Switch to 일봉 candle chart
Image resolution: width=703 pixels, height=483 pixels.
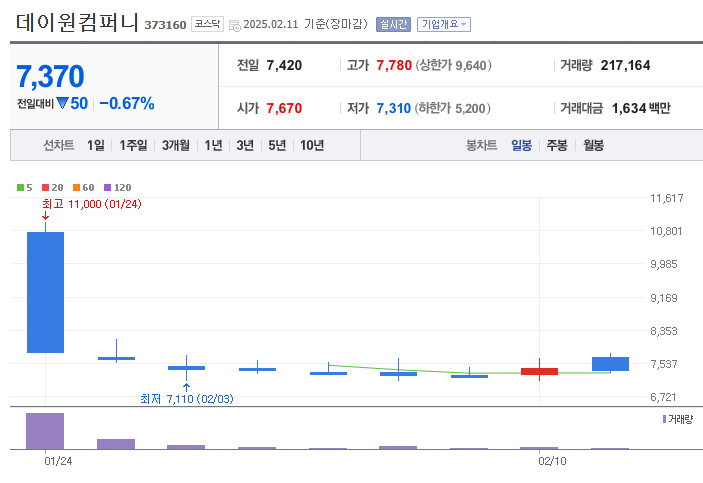(x=521, y=145)
